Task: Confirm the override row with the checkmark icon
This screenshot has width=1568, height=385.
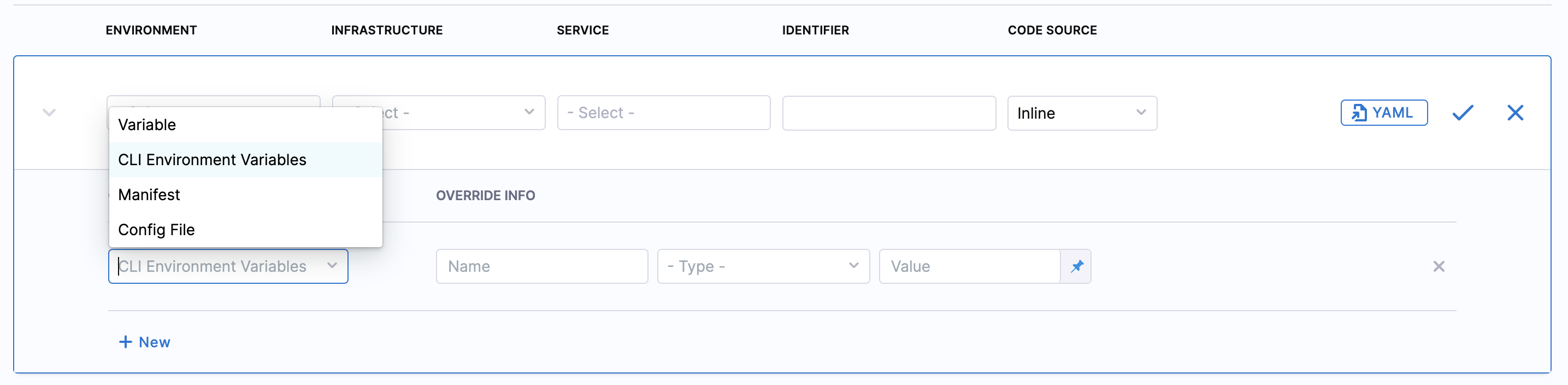Action: [x=1462, y=113]
